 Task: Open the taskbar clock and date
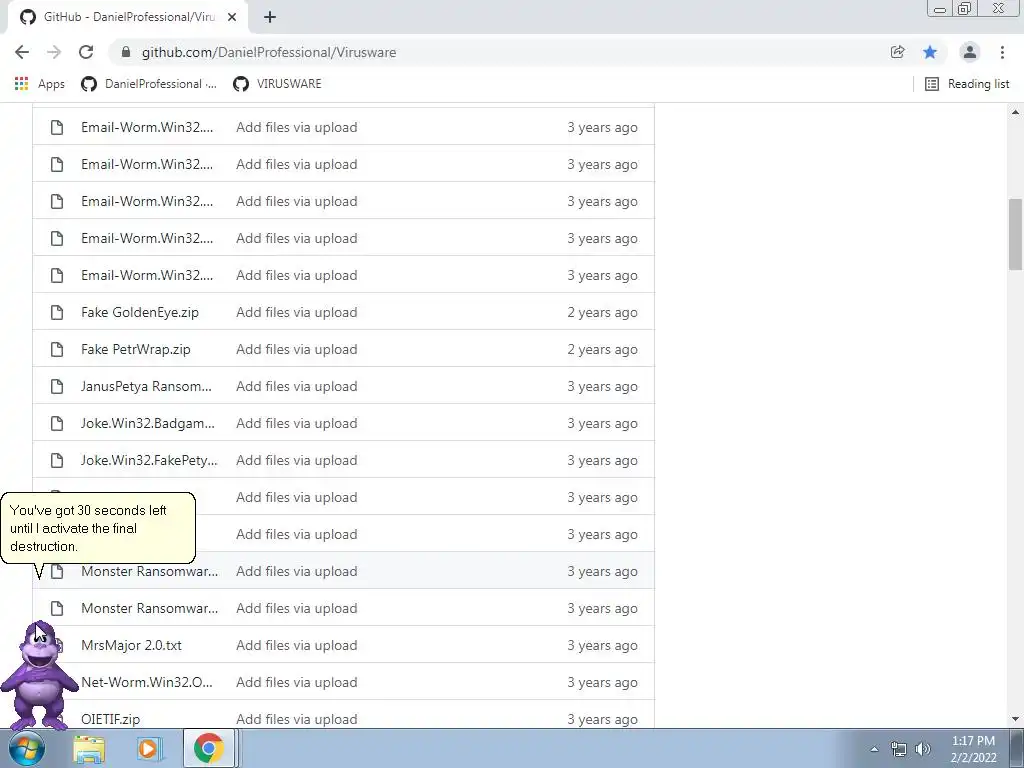973,749
